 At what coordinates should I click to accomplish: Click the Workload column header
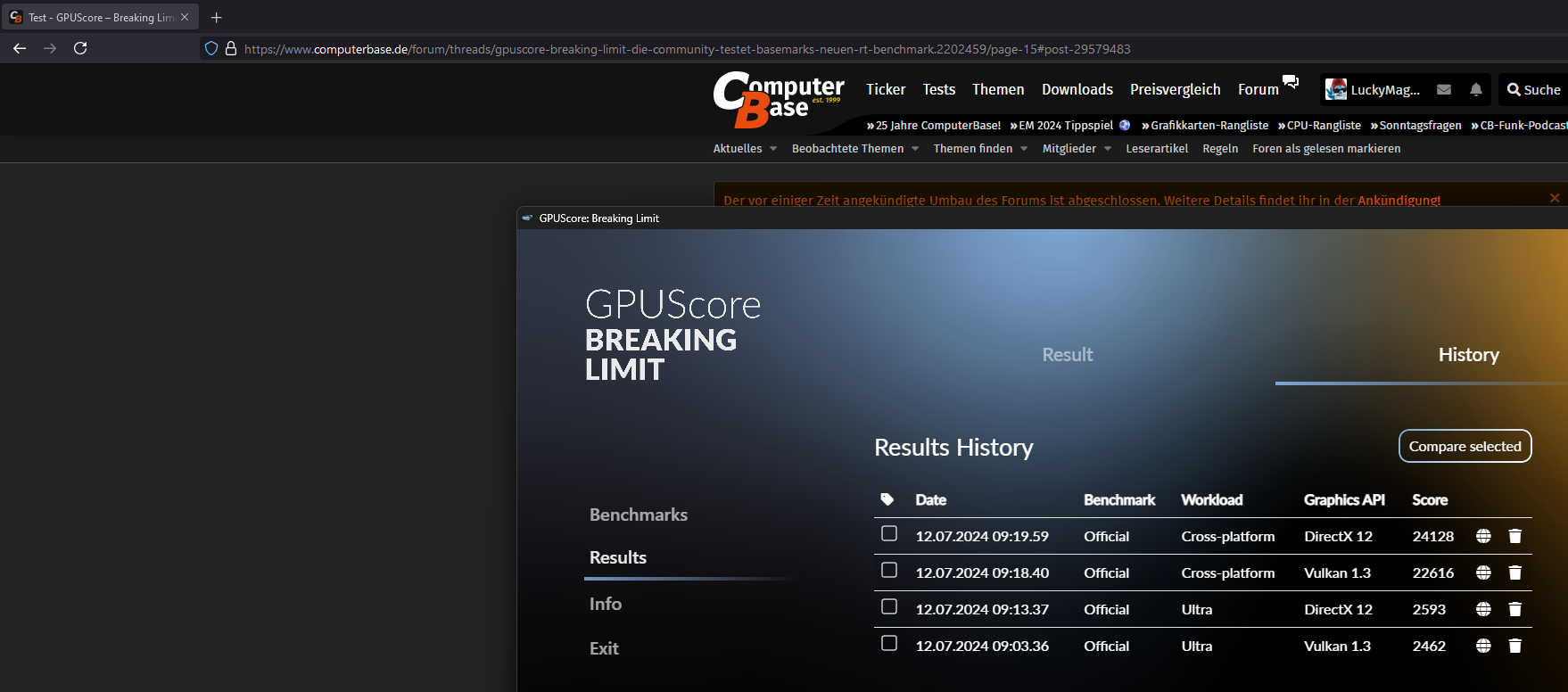[x=1211, y=500]
